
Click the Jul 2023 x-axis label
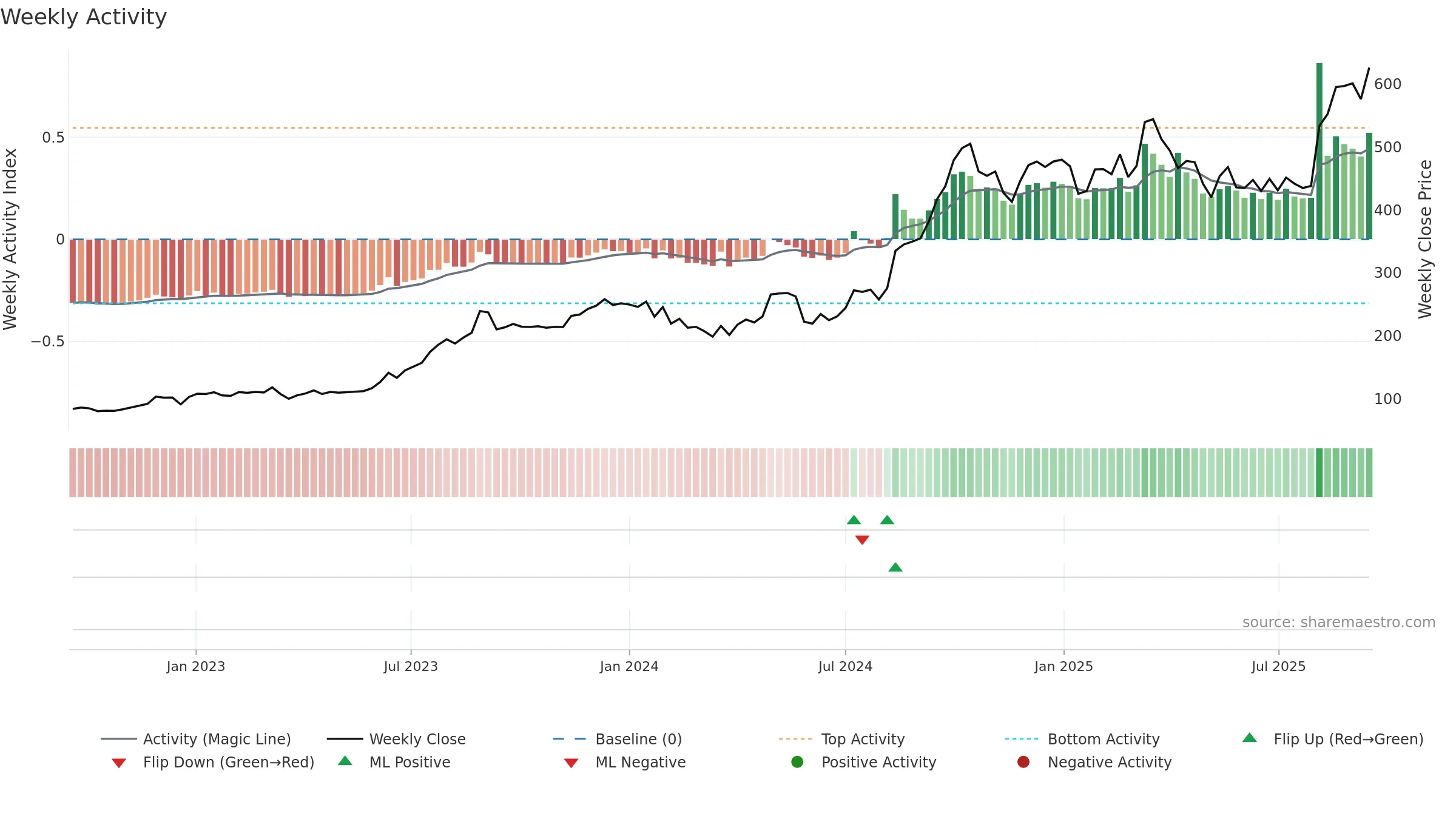pyautogui.click(x=411, y=667)
